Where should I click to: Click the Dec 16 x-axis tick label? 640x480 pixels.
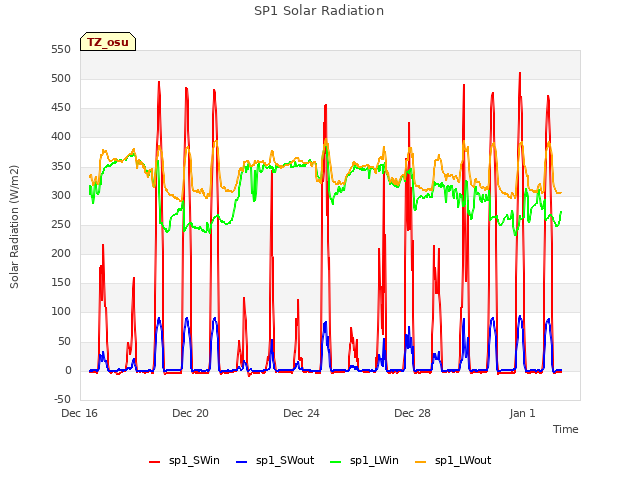click(x=80, y=413)
